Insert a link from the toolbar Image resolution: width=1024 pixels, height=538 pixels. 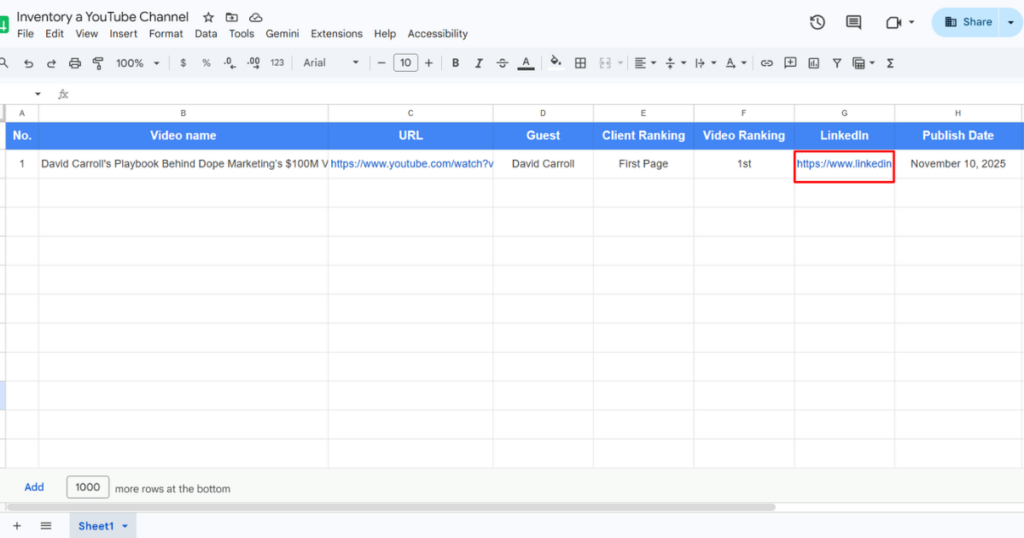pos(767,63)
